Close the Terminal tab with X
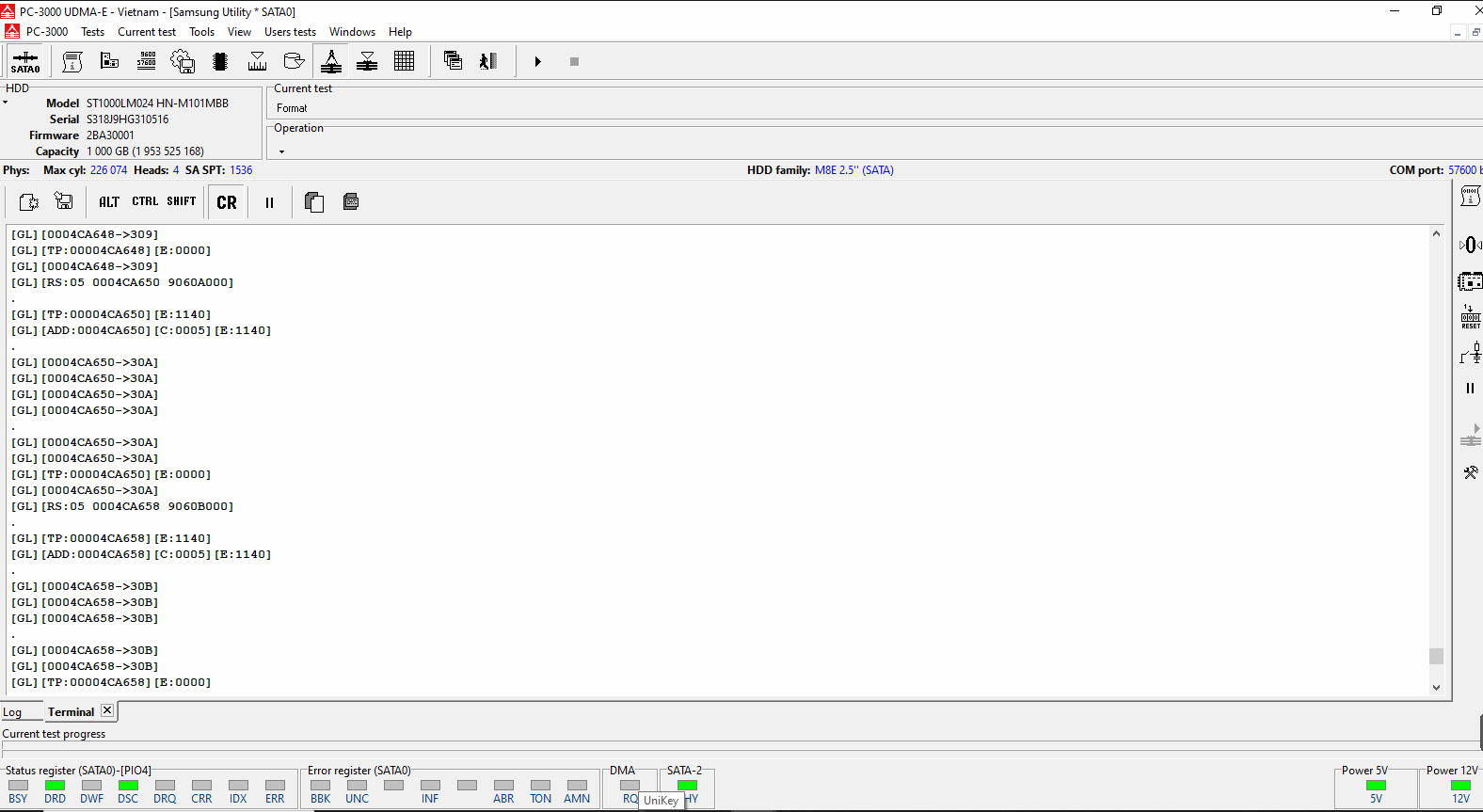 click(x=107, y=710)
